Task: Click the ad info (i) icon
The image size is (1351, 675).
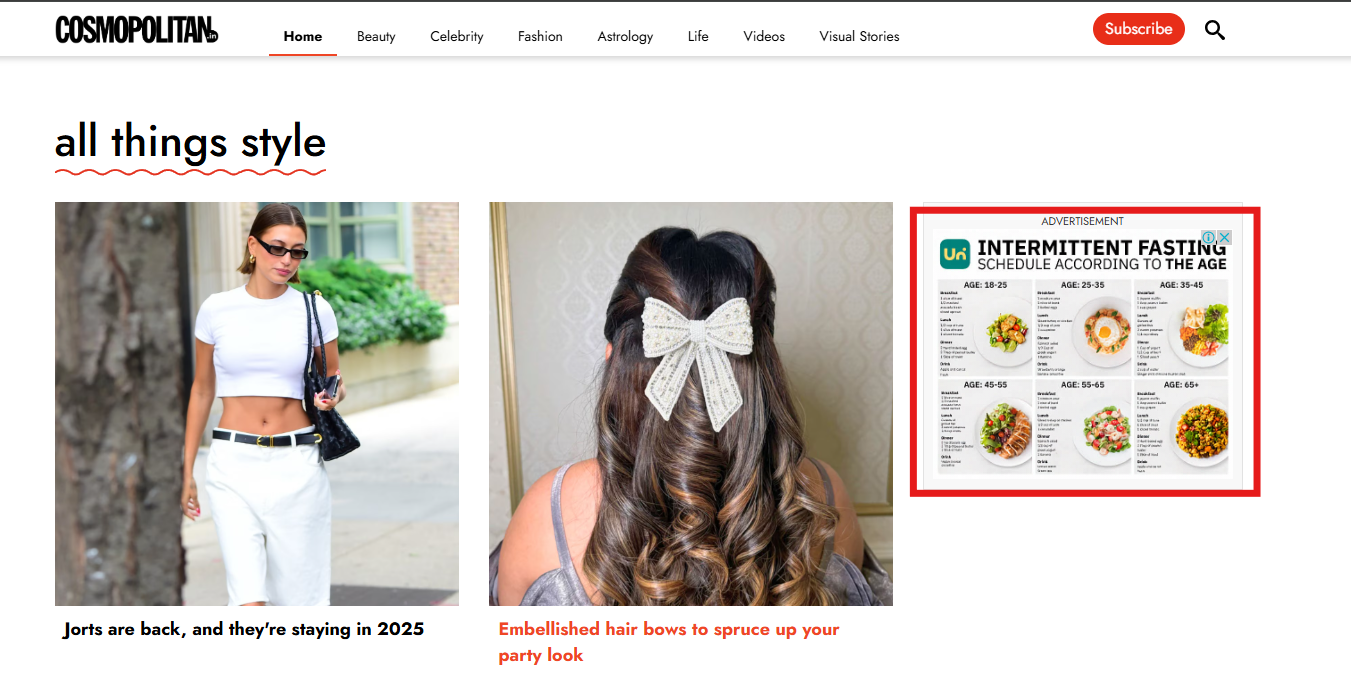Action: [1208, 238]
